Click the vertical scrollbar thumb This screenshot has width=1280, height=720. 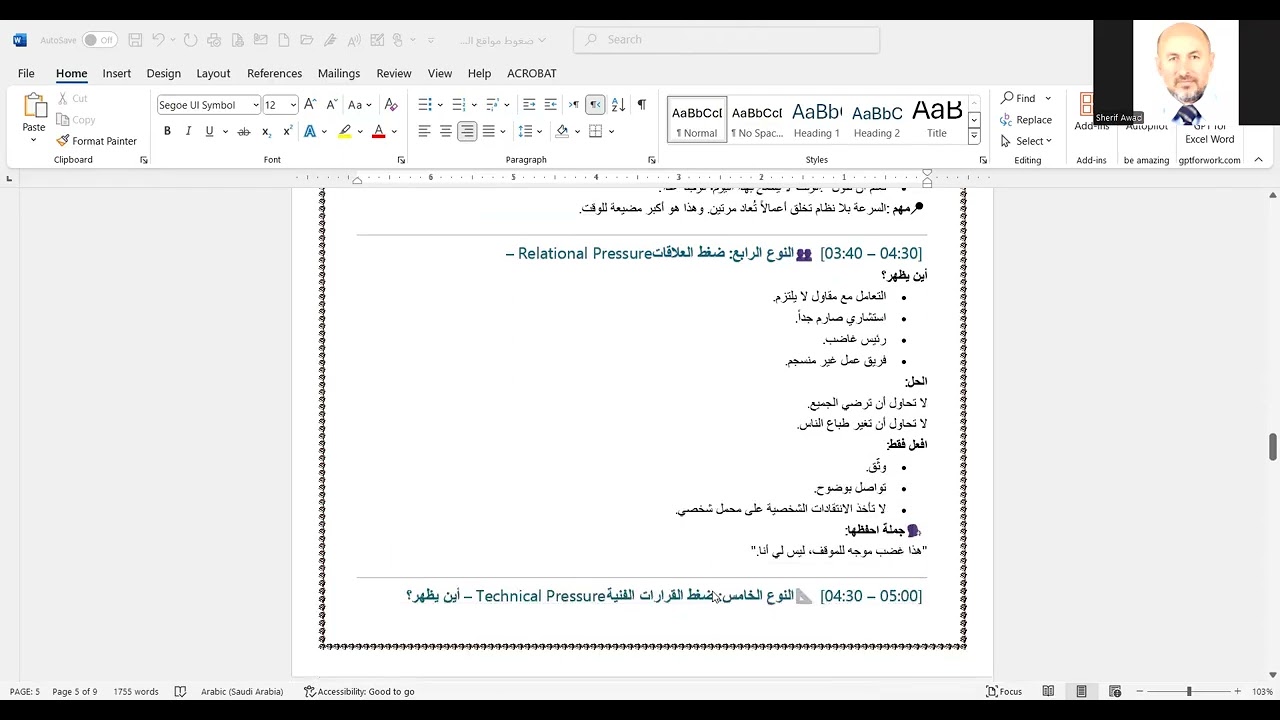point(1273,447)
